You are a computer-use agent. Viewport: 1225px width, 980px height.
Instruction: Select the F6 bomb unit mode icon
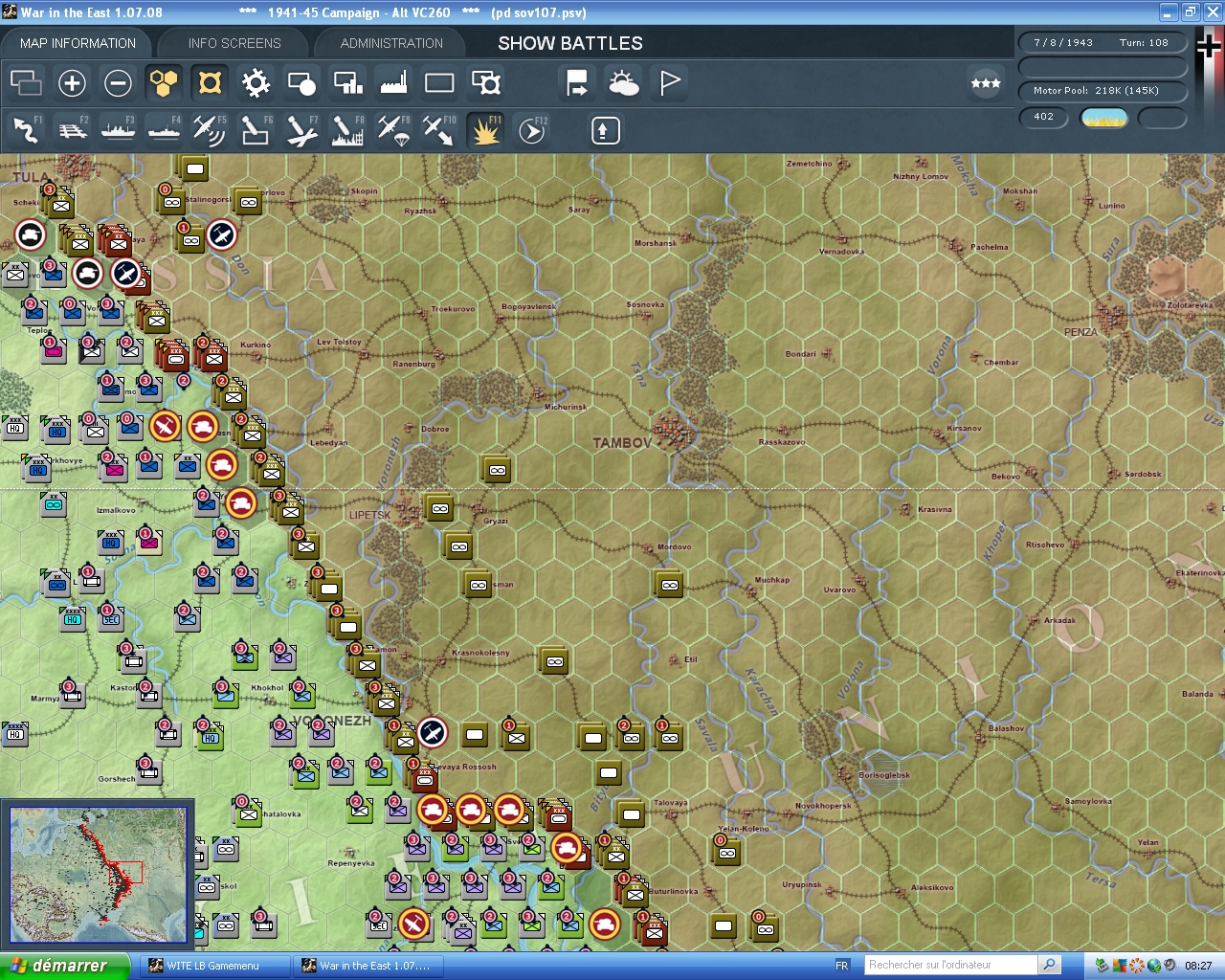(256, 130)
